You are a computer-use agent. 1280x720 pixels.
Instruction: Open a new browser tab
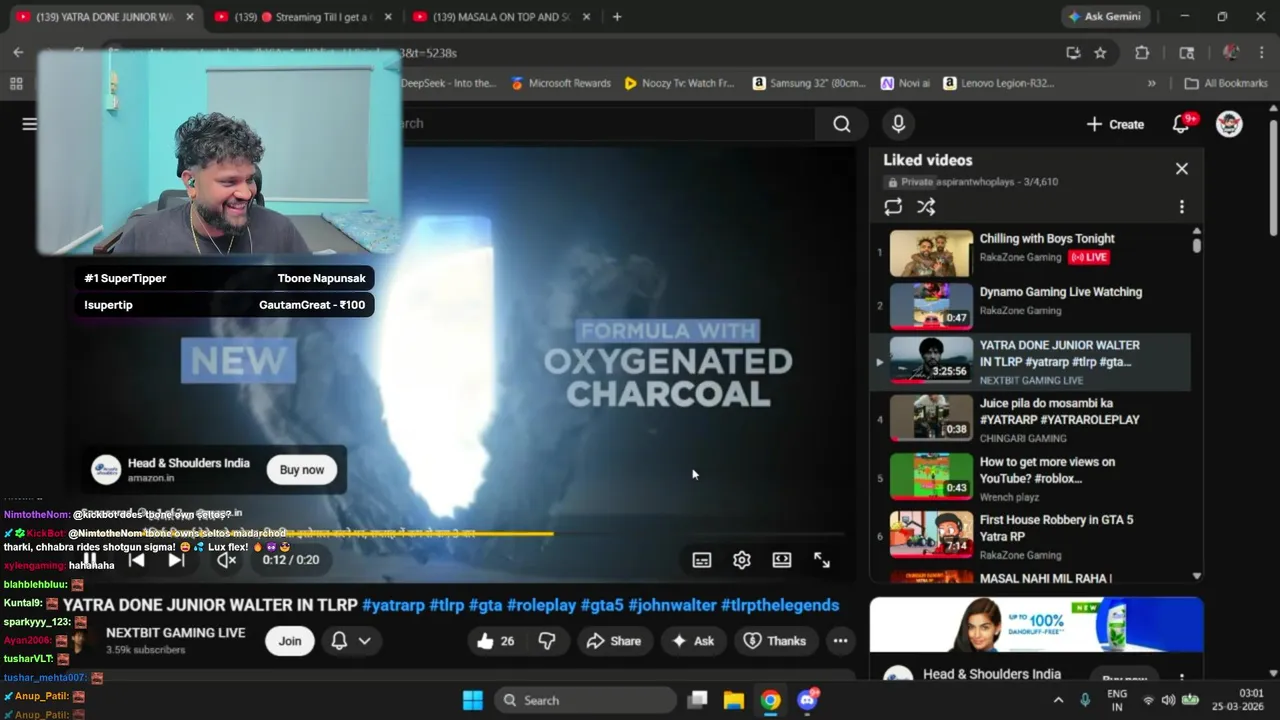click(617, 17)
